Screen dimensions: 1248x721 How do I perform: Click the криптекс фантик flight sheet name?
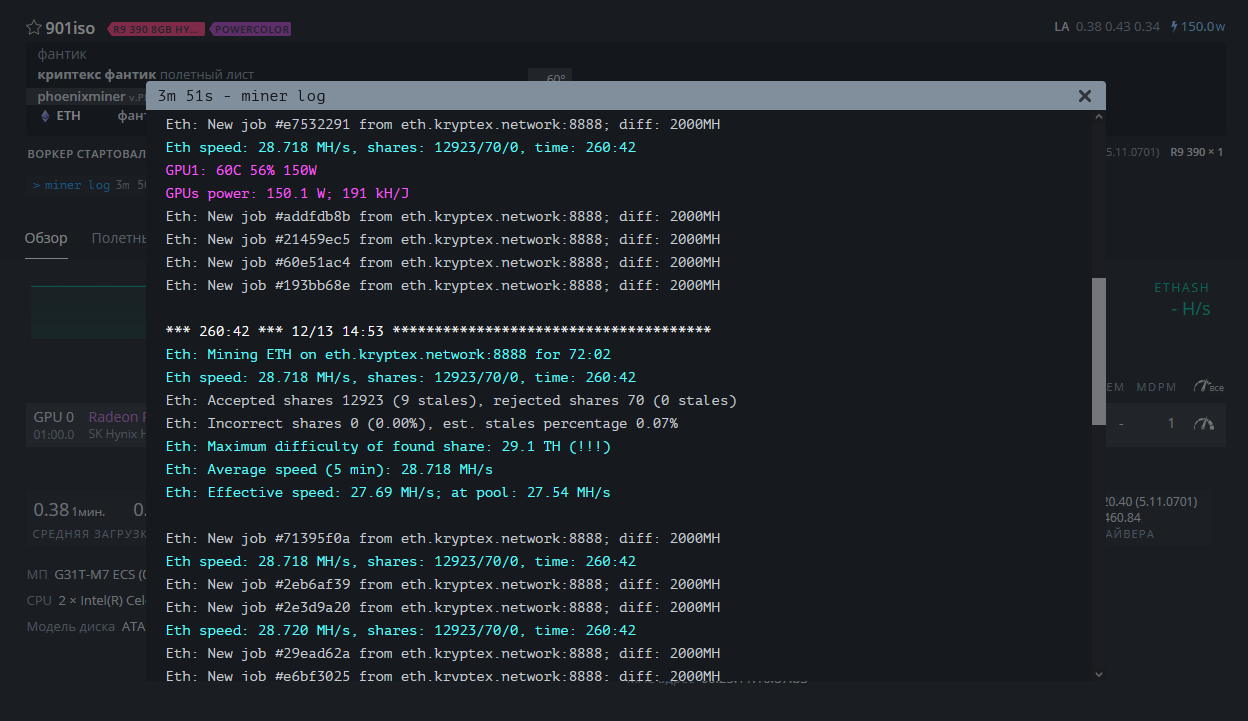(x=97, y=74)
